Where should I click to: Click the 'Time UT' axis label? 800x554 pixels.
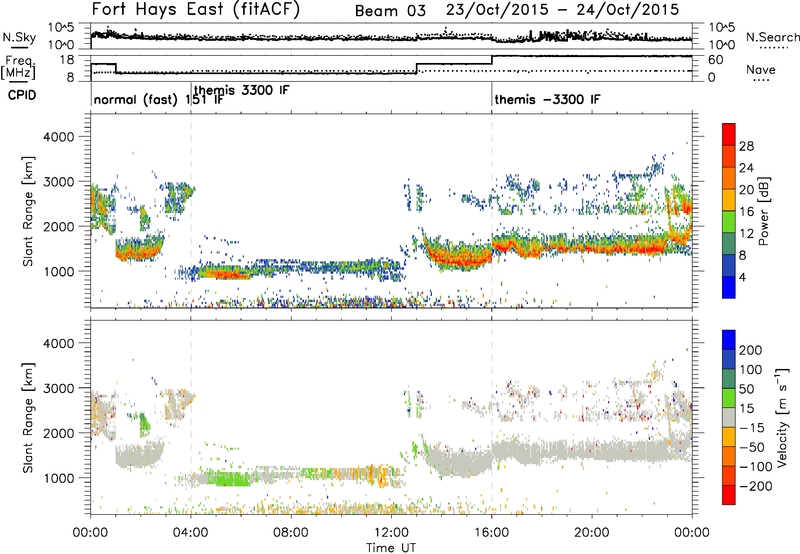(x=391, y=547)
